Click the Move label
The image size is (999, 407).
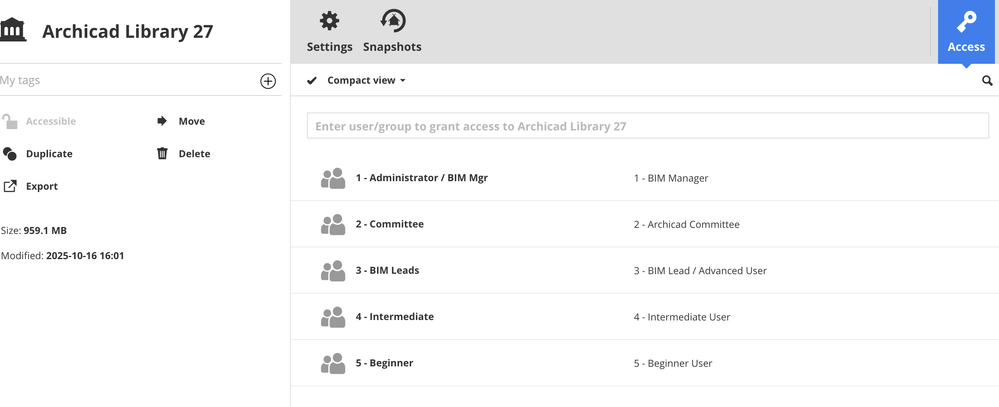192,121
